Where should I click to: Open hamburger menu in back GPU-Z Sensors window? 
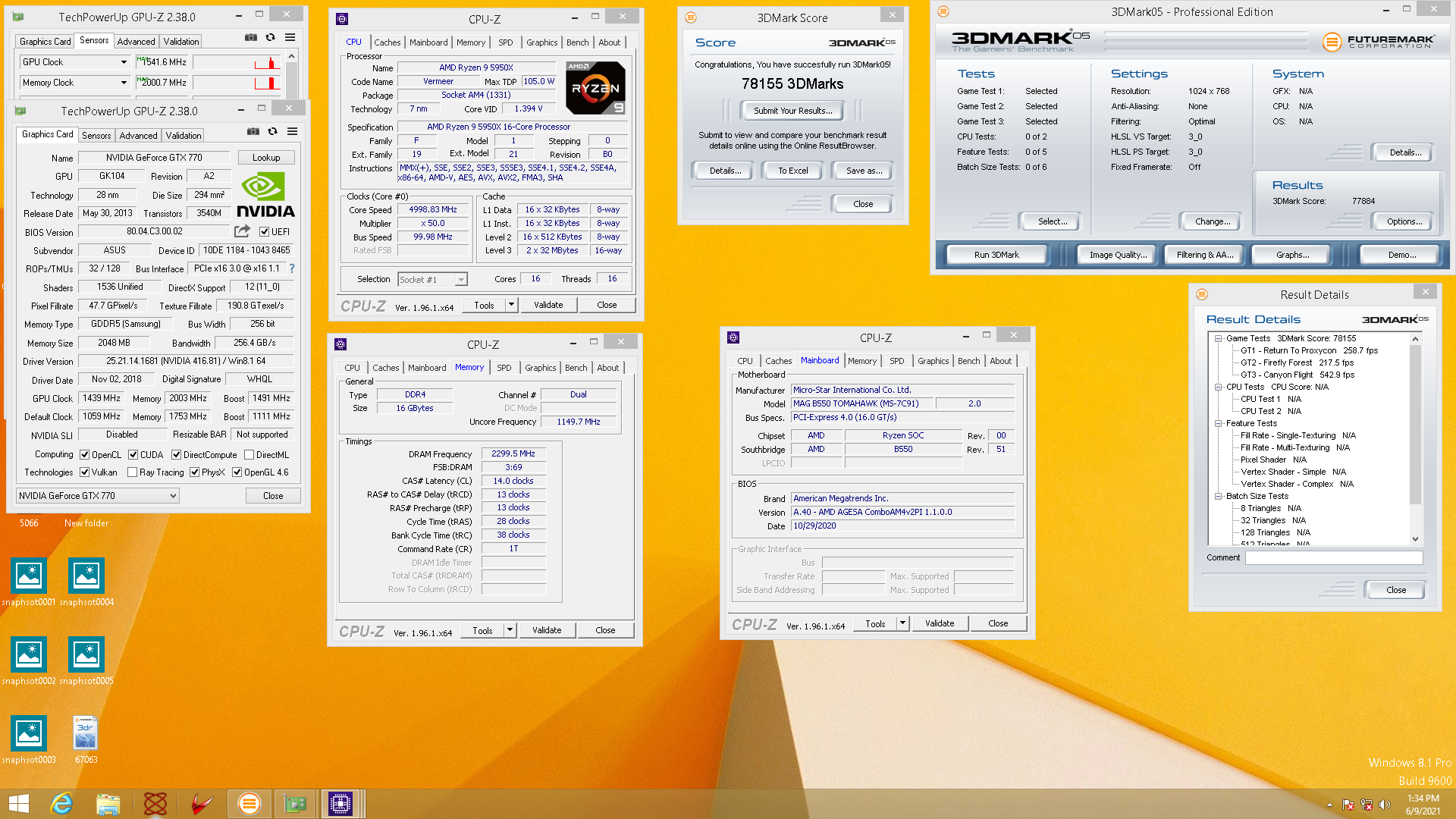point(290,37)
